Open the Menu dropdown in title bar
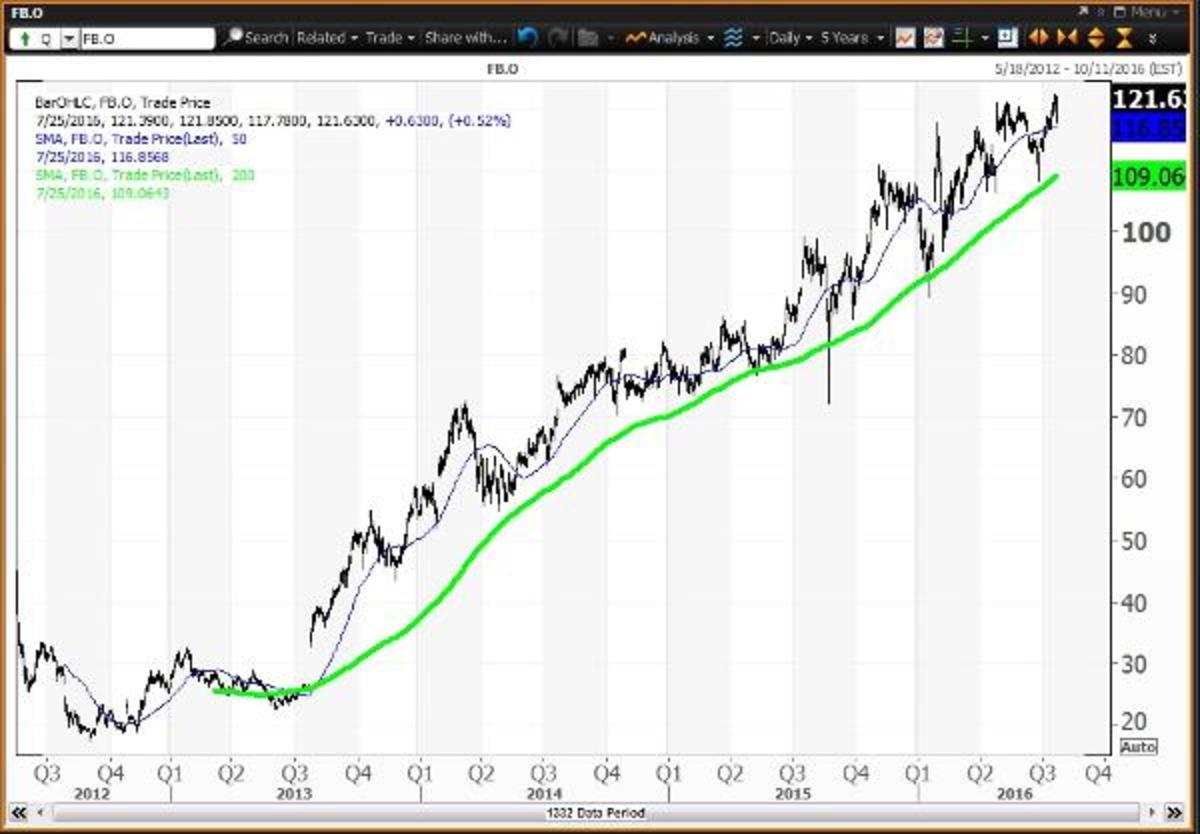The width and height of the screenshot is (1200, 834). (x=1152, y=12)
